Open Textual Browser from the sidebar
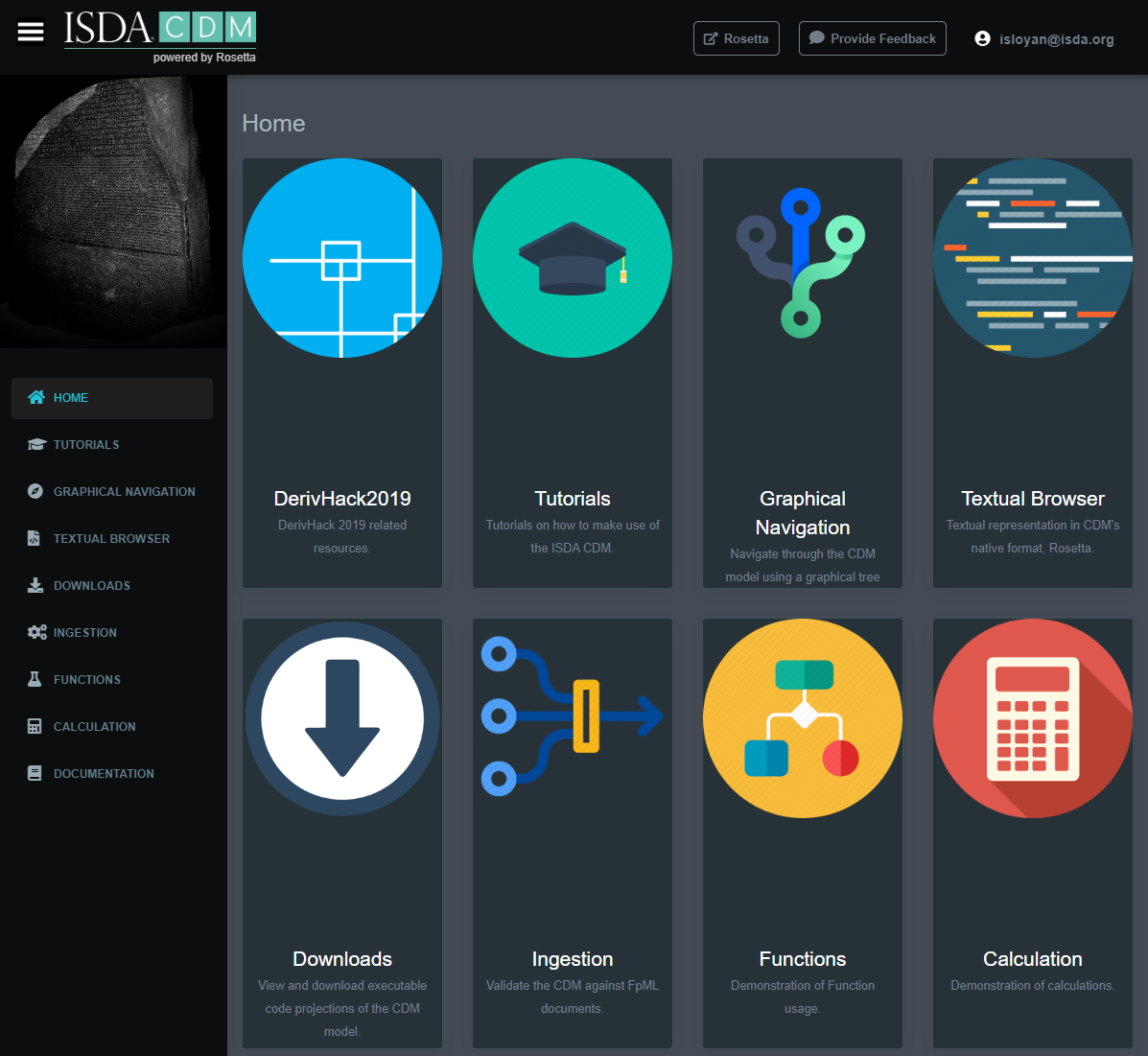 click(112, 538)
